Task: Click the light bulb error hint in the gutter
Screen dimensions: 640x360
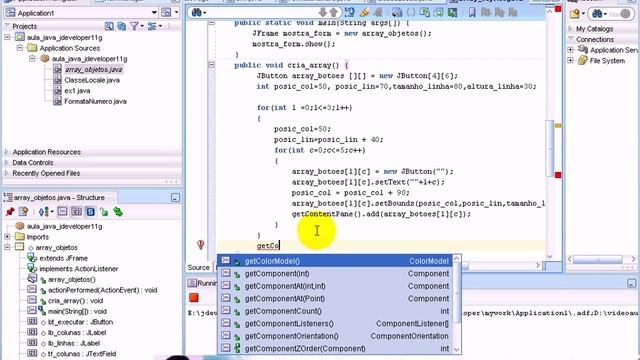Action: click(200, 244)
